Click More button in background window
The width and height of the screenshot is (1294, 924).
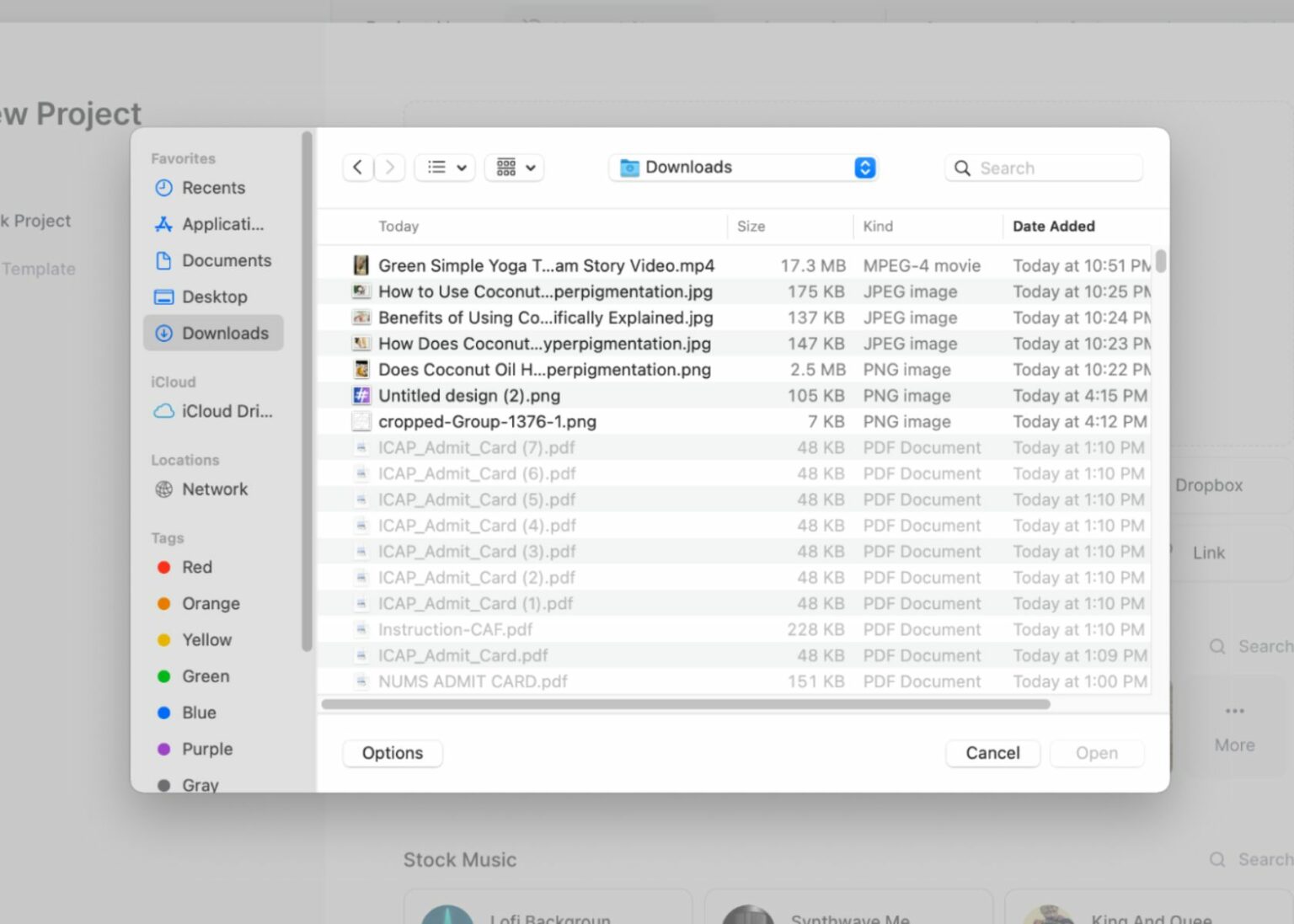pyautogui.click(x=1234, y=729)
